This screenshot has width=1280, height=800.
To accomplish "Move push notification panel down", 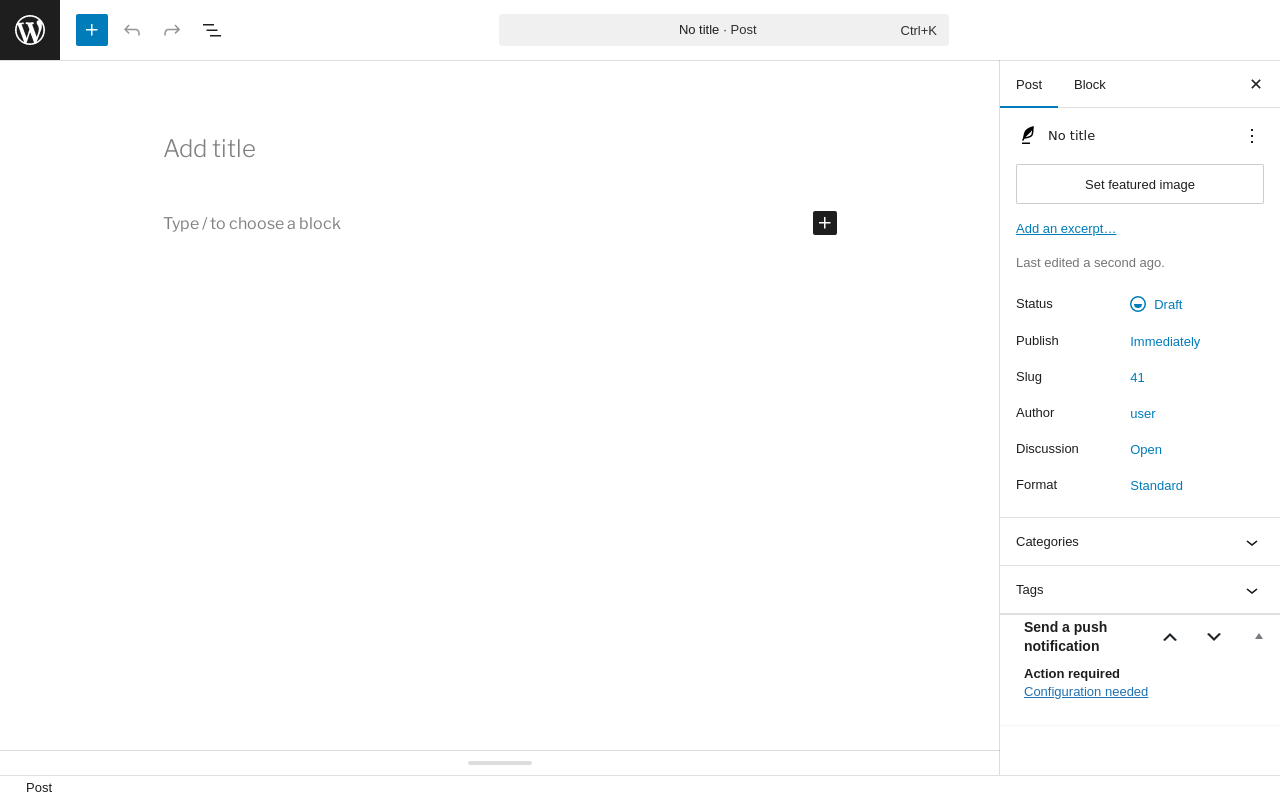I will (x=1214, y=637).
